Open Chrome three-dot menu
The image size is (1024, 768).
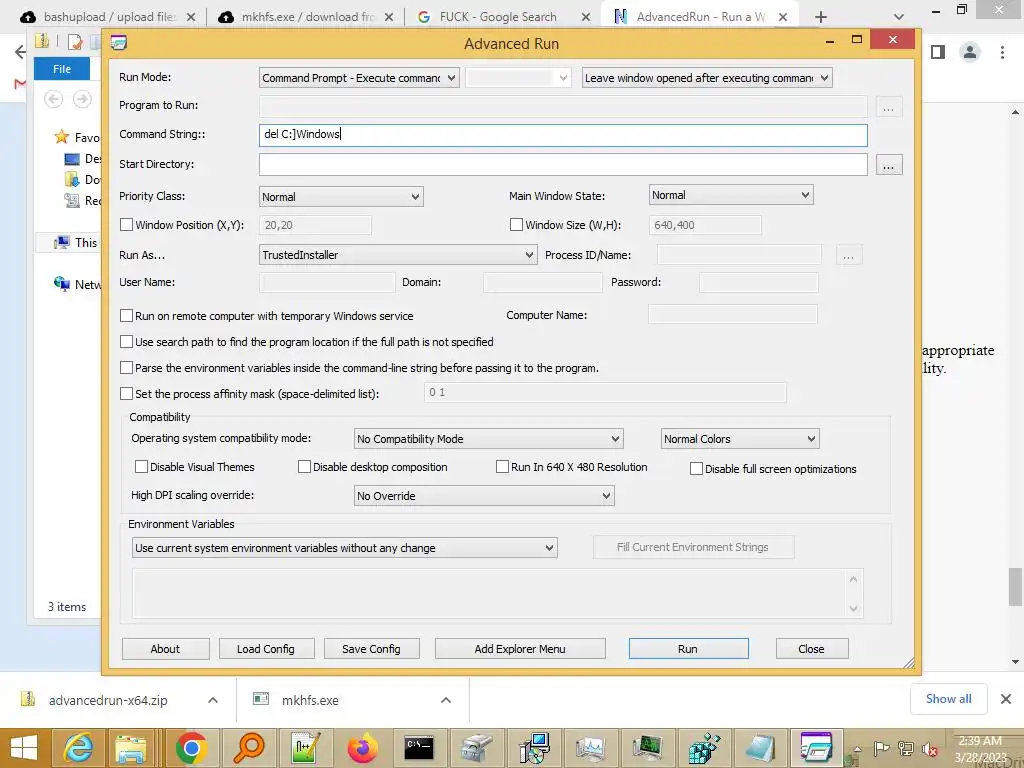pyautogui.click(x=1002, y=52)
